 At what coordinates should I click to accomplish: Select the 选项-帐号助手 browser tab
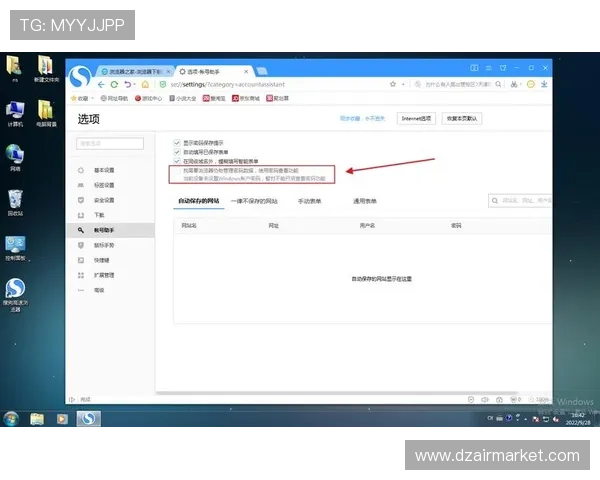tap(214, 72)
